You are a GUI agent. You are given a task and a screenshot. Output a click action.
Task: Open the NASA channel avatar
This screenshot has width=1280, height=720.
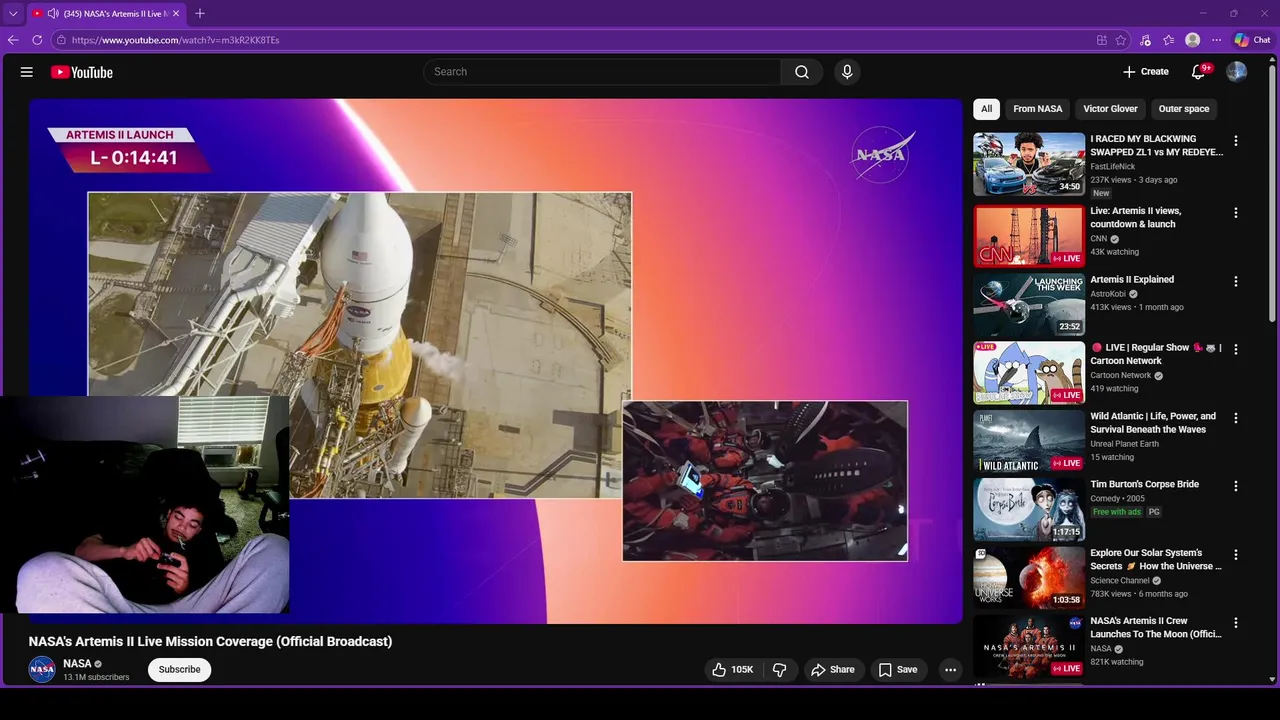click(x=42, y=670)
